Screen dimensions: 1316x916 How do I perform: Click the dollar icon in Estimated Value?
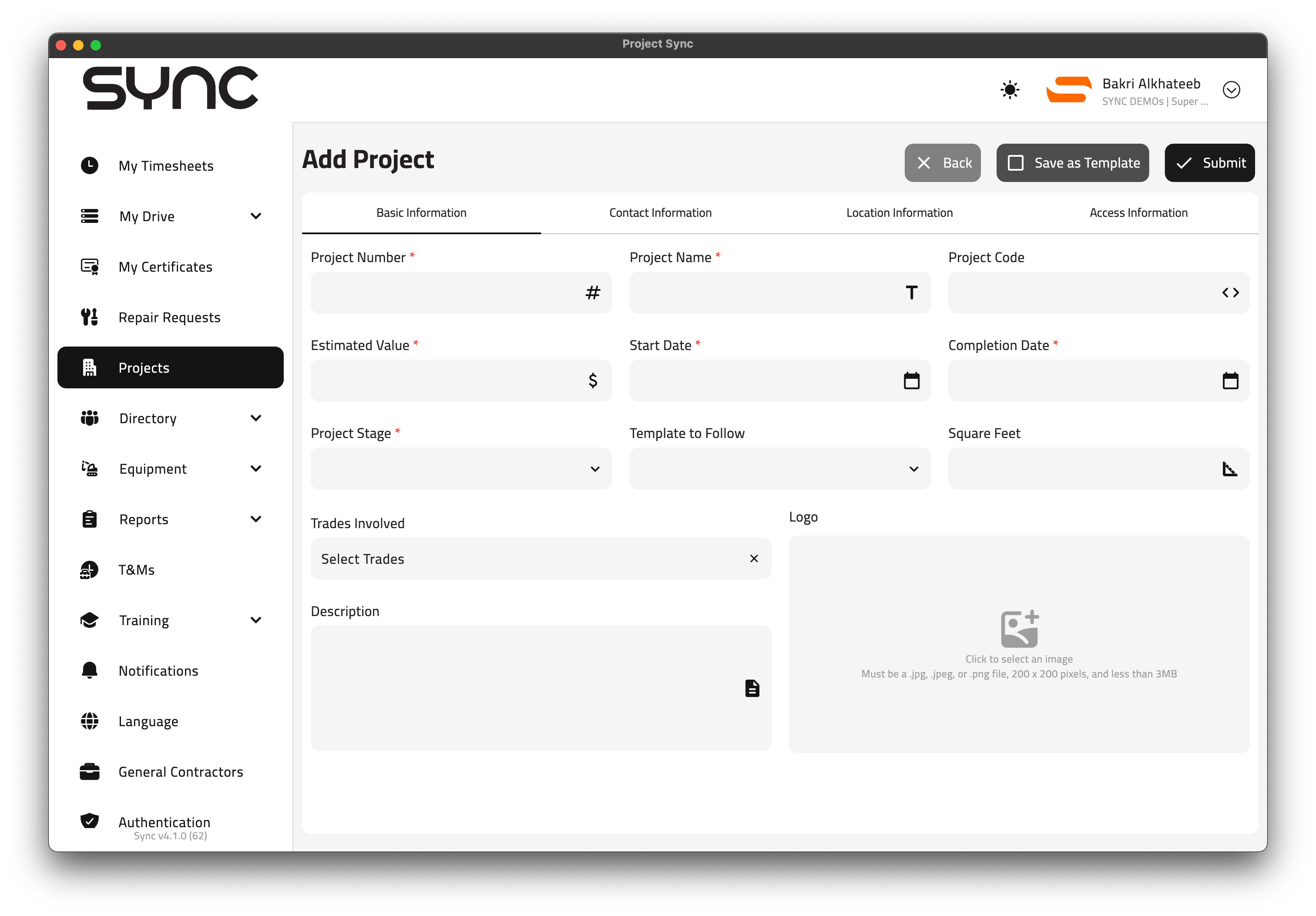pos(593,380)
